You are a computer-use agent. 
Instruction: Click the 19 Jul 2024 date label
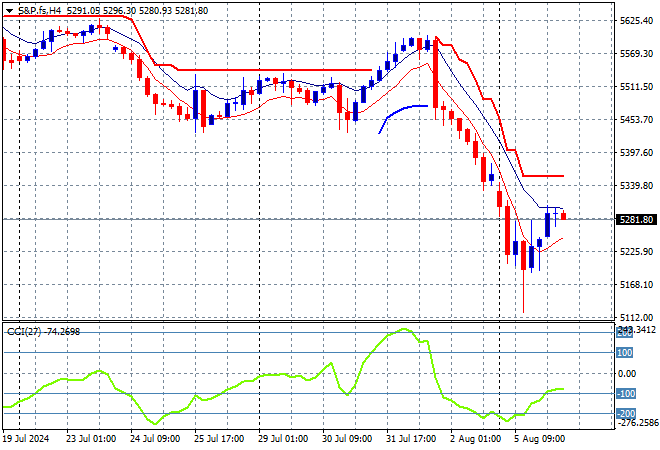[x=28, y=437]
